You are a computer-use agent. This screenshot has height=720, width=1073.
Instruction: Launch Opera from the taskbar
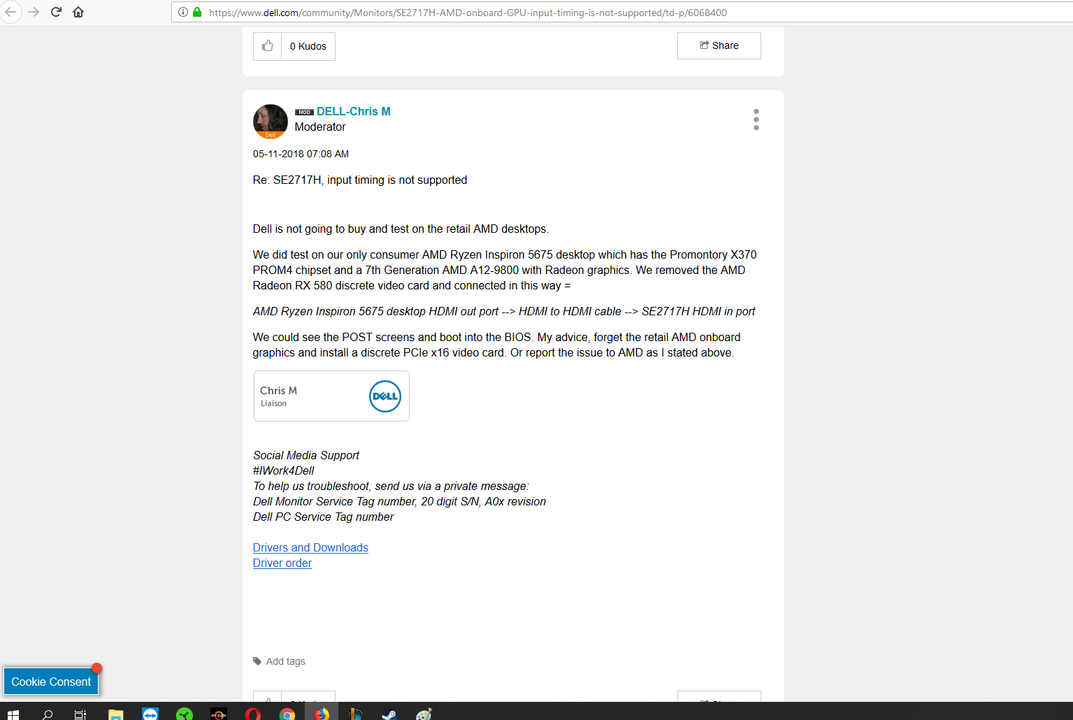click(253, 714)
